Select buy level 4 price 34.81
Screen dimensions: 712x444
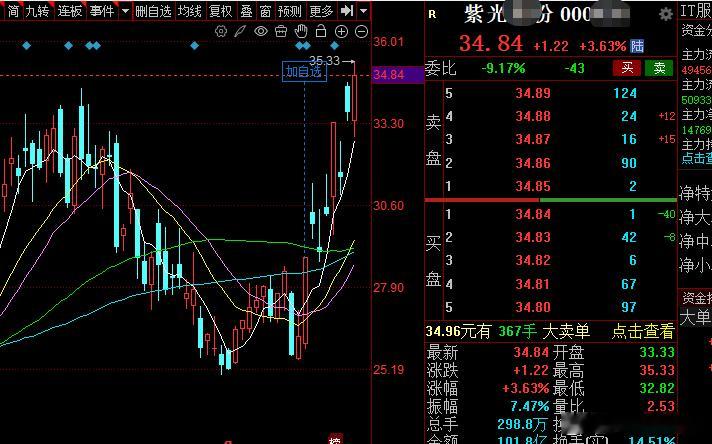(x=533, y=284)
